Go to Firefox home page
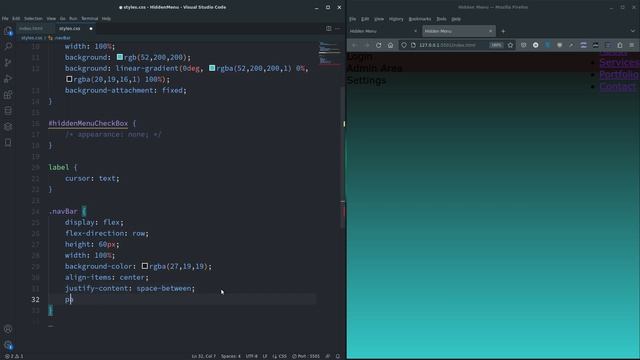The height and width of the screenshot is (360, 640). click(390, 45)
